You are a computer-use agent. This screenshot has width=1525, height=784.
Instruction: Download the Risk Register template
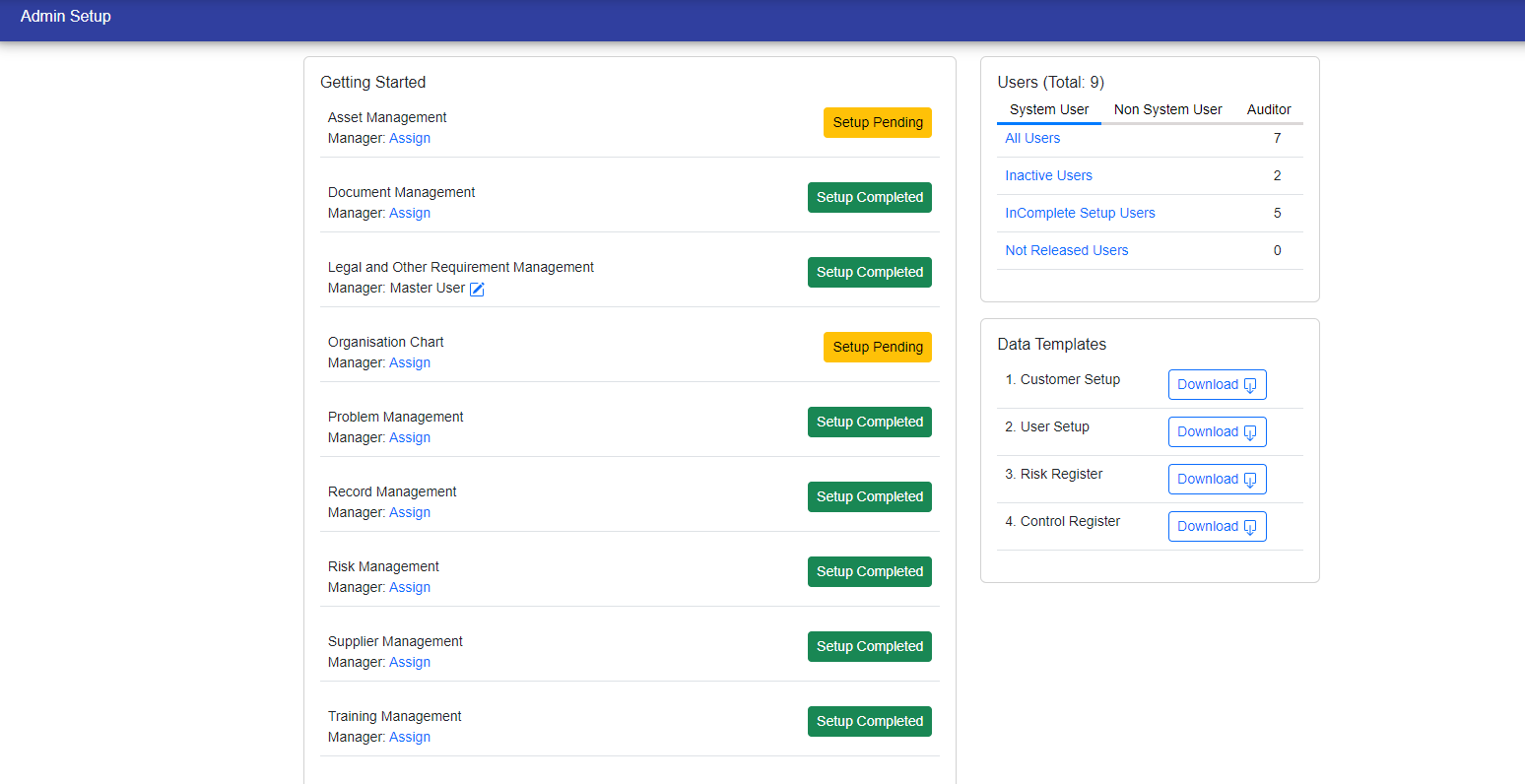pyautogui.click(x=1217, y=480)
